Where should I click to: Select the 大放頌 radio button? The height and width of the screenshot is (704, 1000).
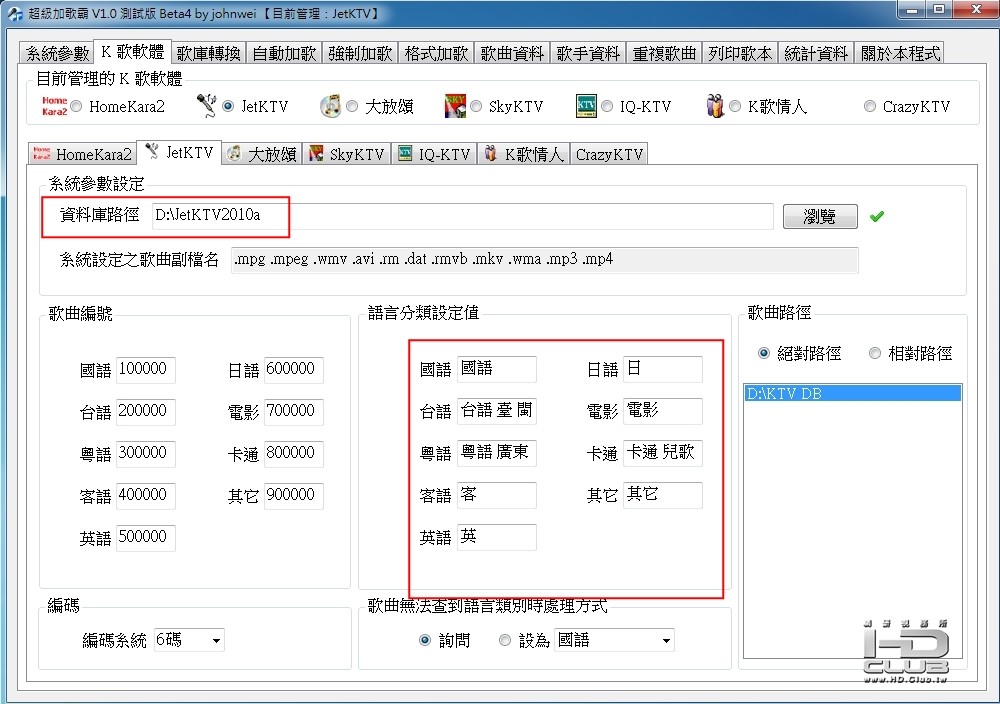(x=352, y=106)
